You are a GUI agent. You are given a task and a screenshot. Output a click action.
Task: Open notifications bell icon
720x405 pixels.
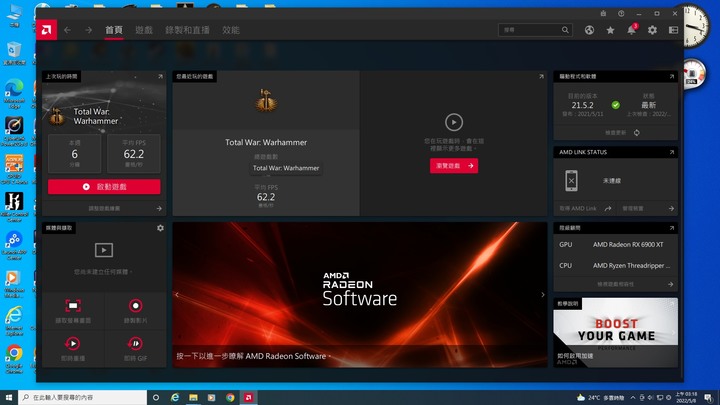631,30
